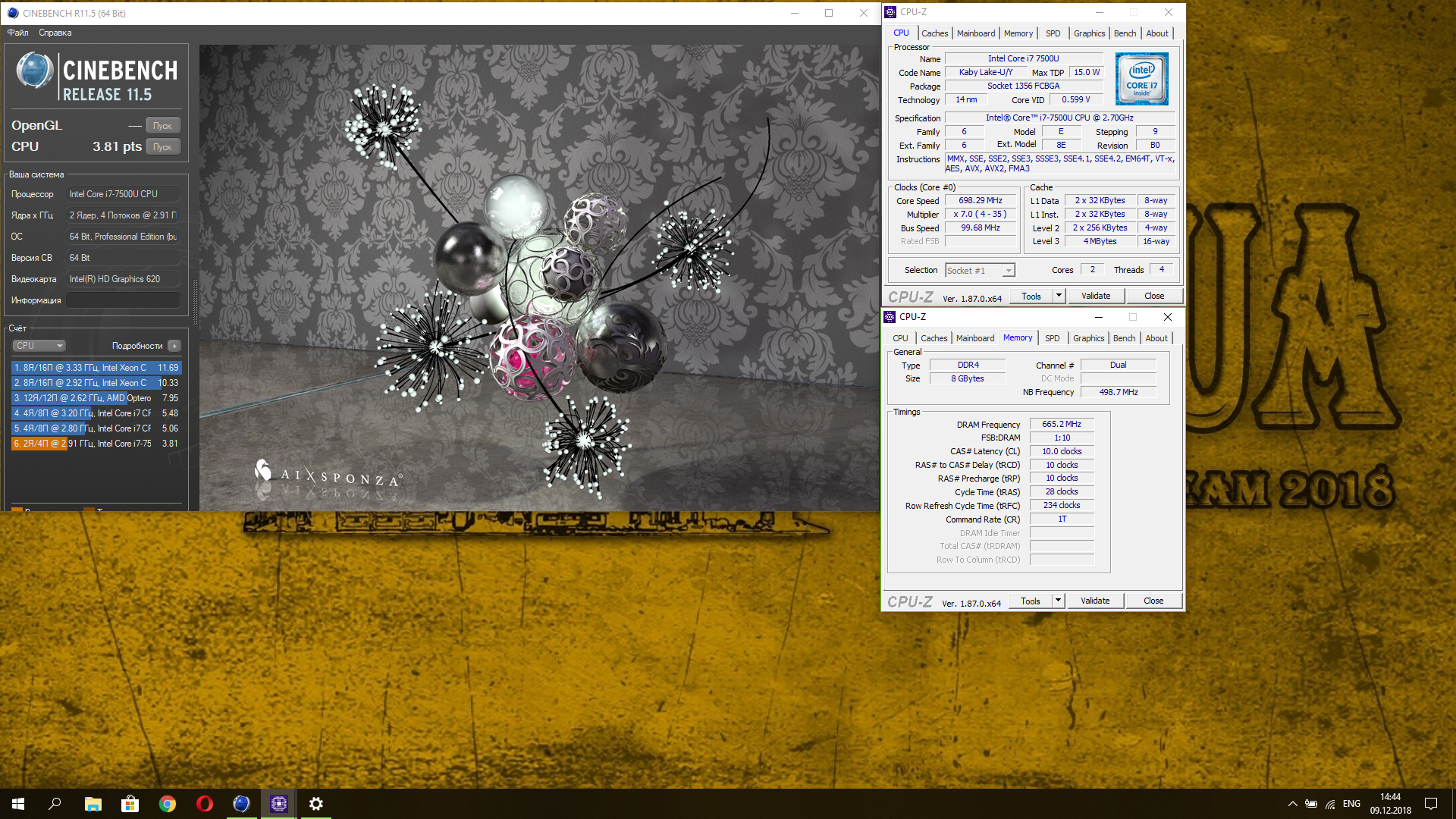This screenshot has height=819, width=1456.
Task: Click the Intel Core i7 badge in CPU-Z
Action: coord(1141,79)
